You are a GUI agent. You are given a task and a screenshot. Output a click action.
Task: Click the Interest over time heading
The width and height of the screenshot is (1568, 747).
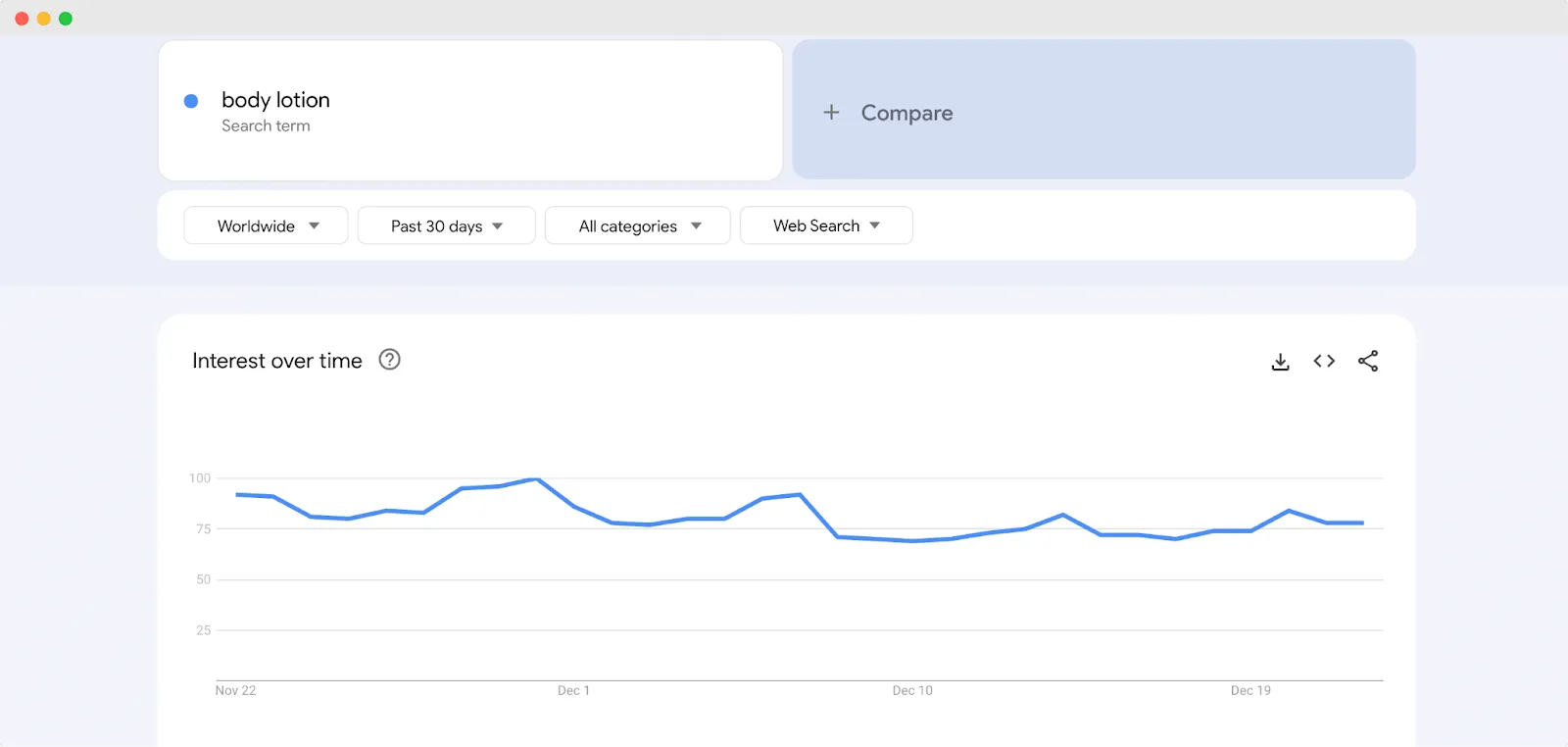tap(277, 361)
